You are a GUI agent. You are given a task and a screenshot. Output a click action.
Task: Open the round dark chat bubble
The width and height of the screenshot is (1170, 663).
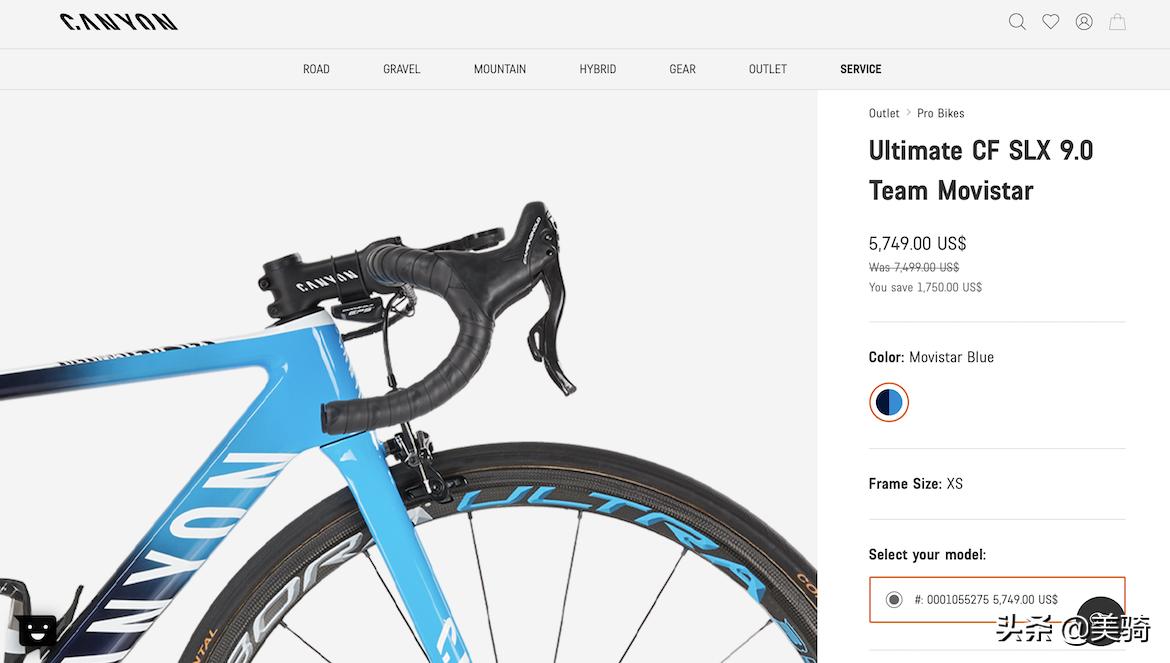[x=1101, y=620]
